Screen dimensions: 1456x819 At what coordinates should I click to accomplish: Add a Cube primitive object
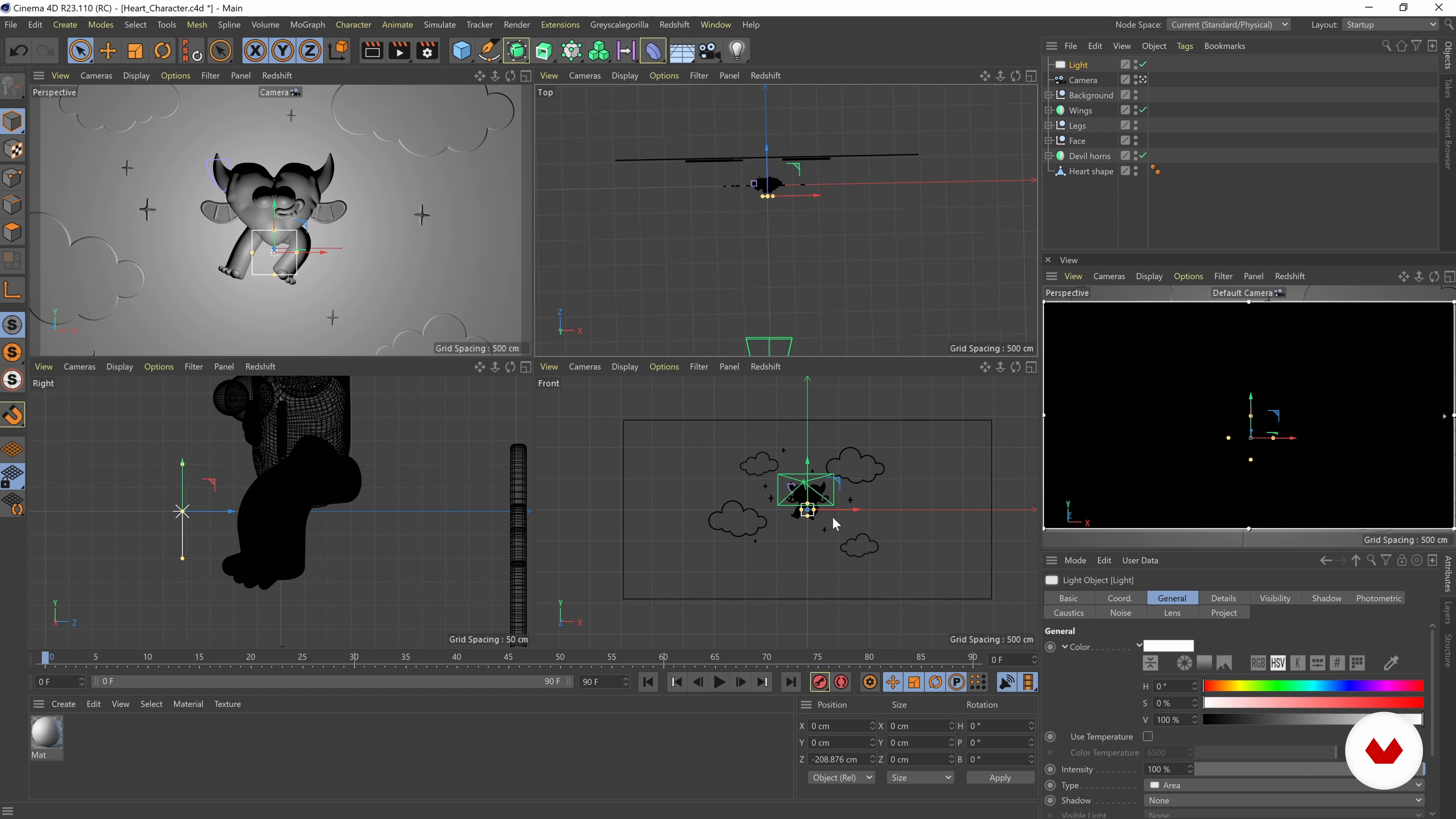(x=461, y=51)
